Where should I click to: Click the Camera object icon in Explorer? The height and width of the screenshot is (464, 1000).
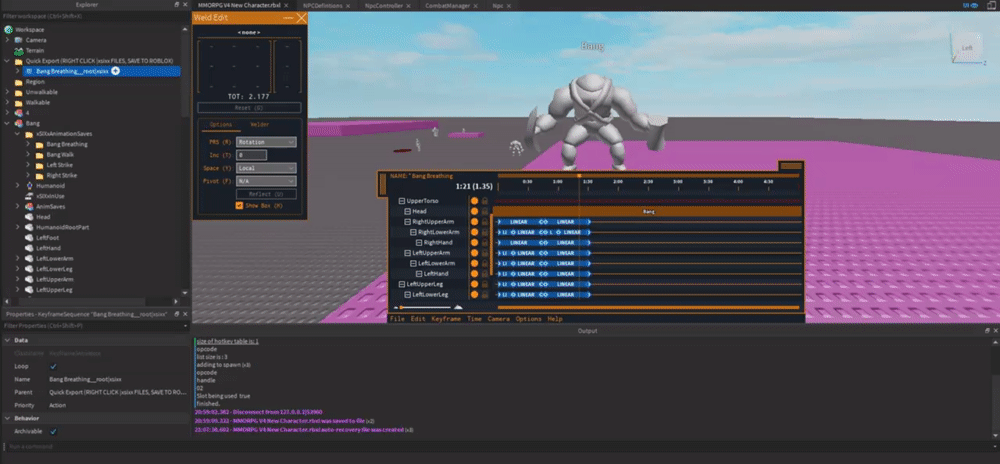tap(19, 40)
